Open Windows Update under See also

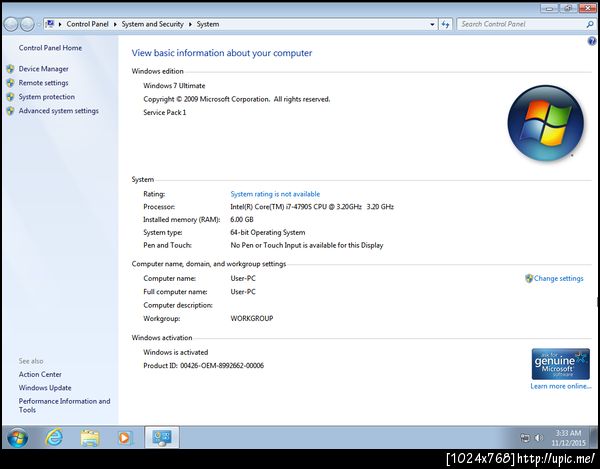point(45,388)
